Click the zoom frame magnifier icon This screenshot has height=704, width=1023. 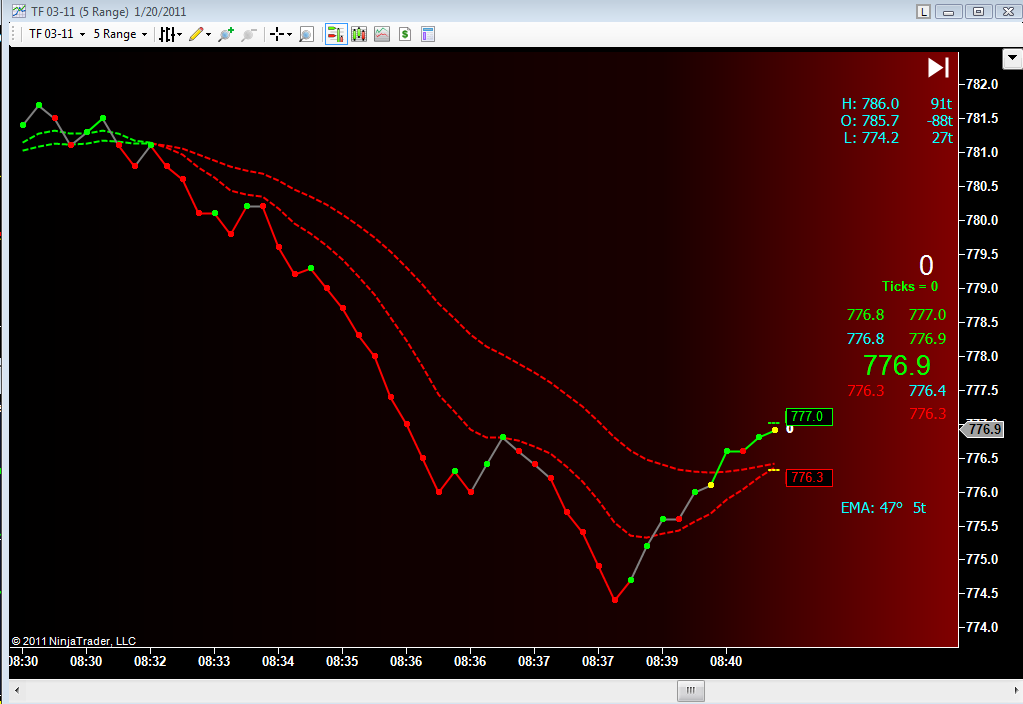pyautogui.click(x=306, y=35)
